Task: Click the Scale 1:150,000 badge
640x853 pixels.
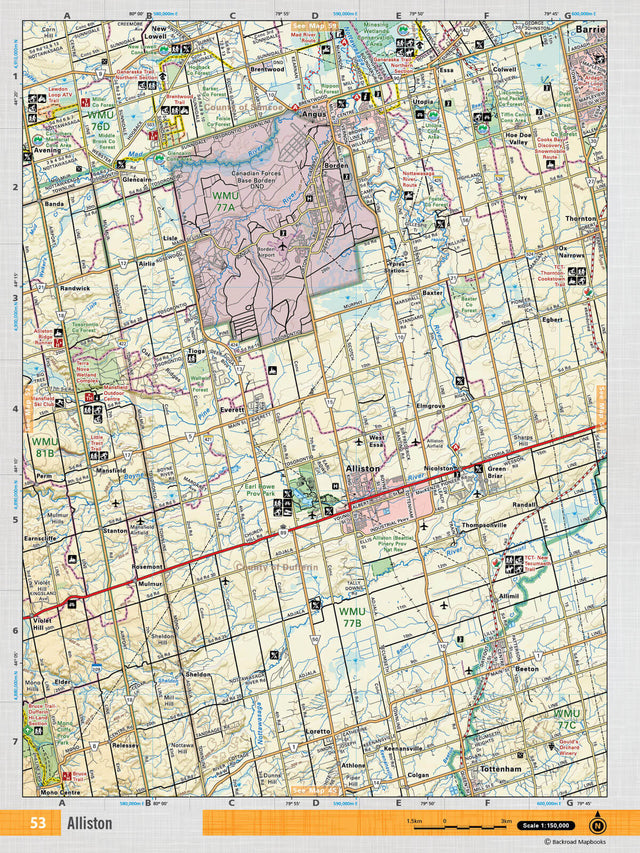Action: (x=545, y=825)
